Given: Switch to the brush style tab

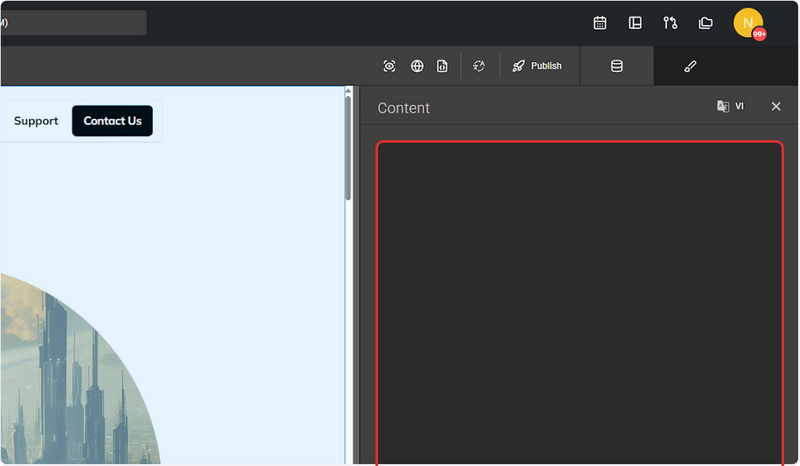Looking at the screenshot, I should pos(690,66).
